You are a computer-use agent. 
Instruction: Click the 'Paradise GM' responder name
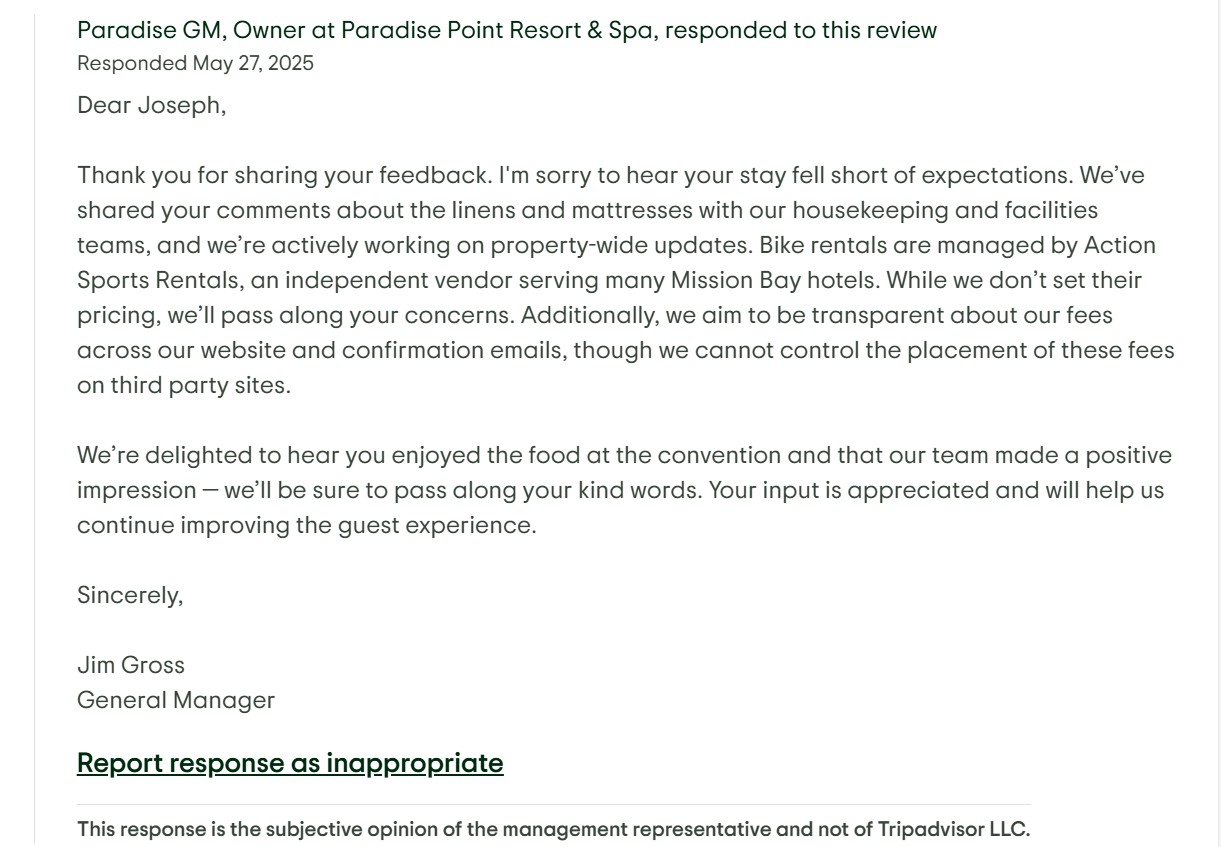click(149, 30)
